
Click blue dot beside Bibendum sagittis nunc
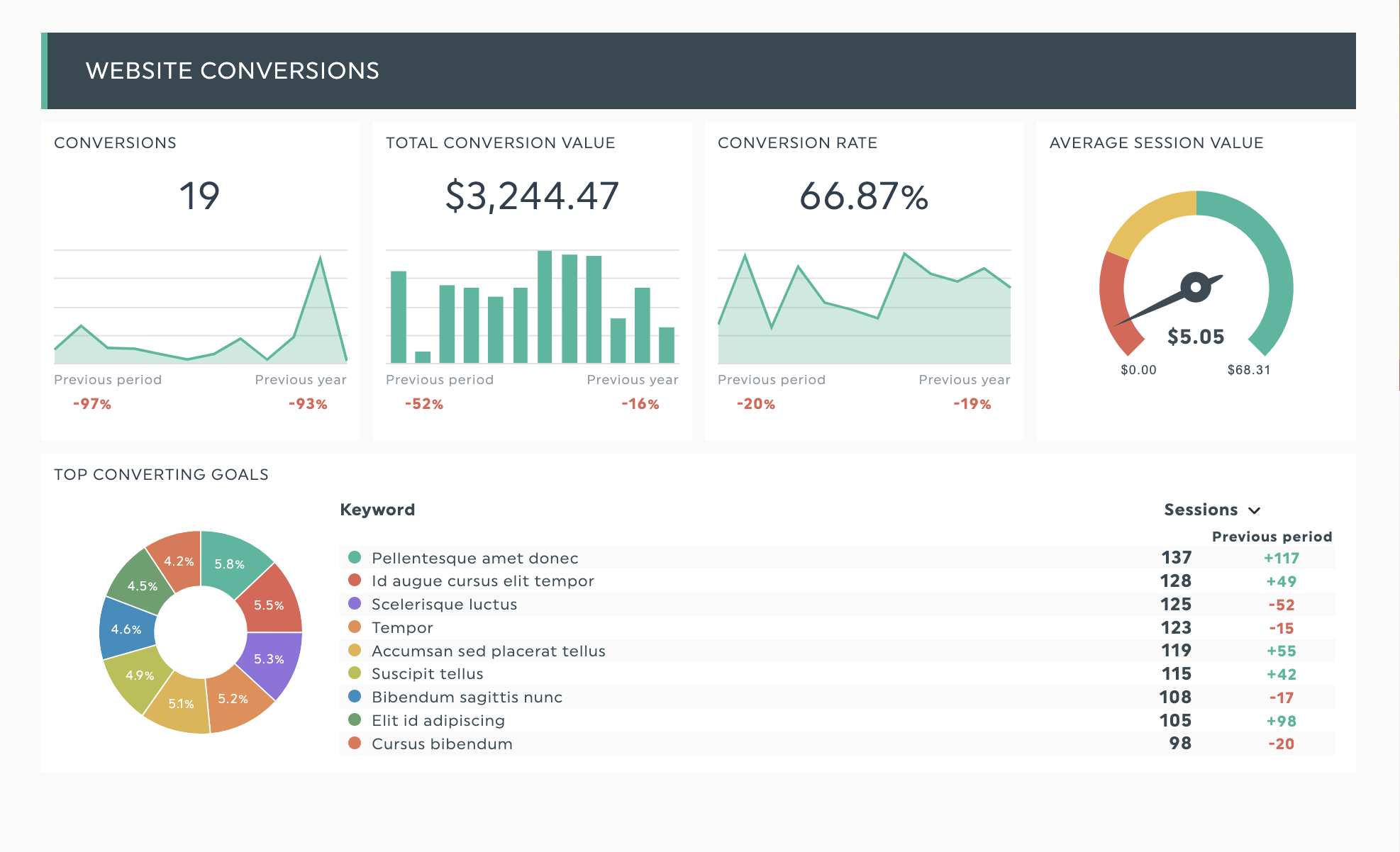tap(355, 697)
